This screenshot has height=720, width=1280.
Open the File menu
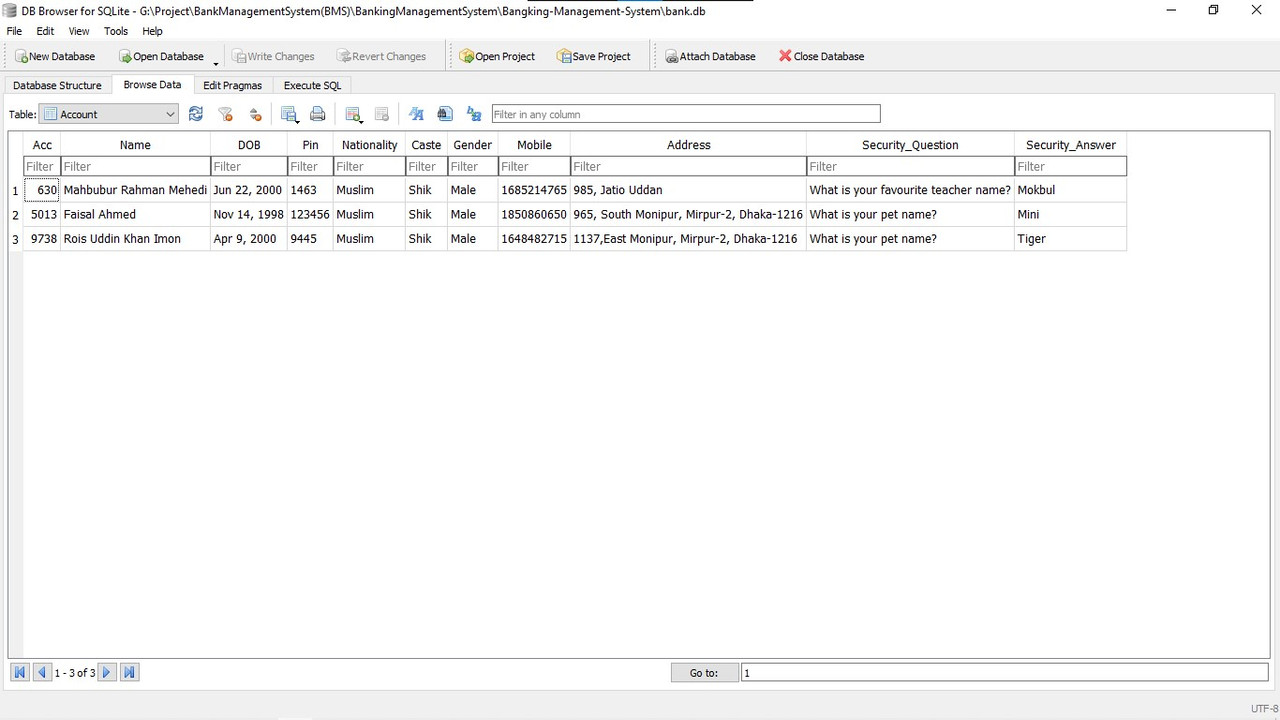[x=14, y=31]
